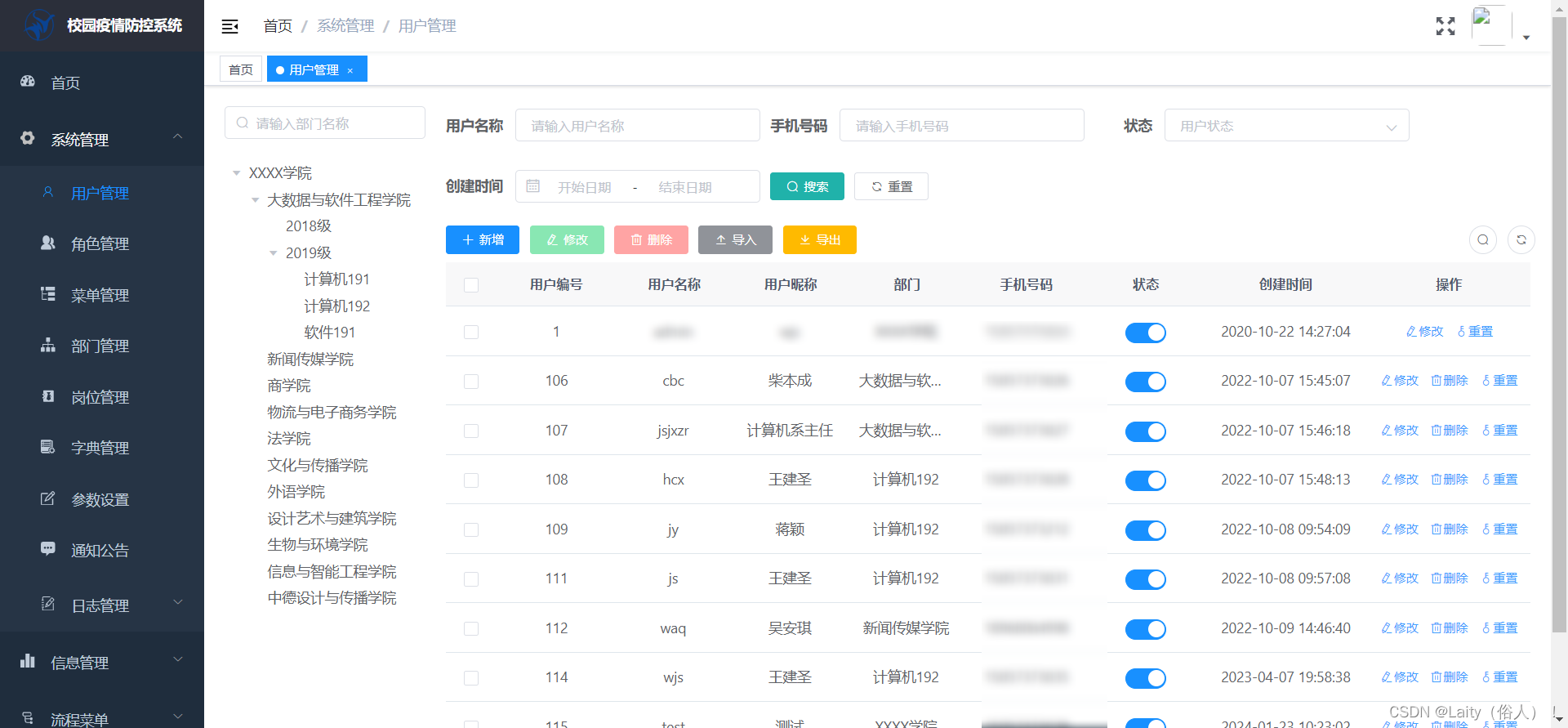Click 系统管理 in the breadcrumb
The width and height of the screenshot is (1568, 728).
(345, 26)
